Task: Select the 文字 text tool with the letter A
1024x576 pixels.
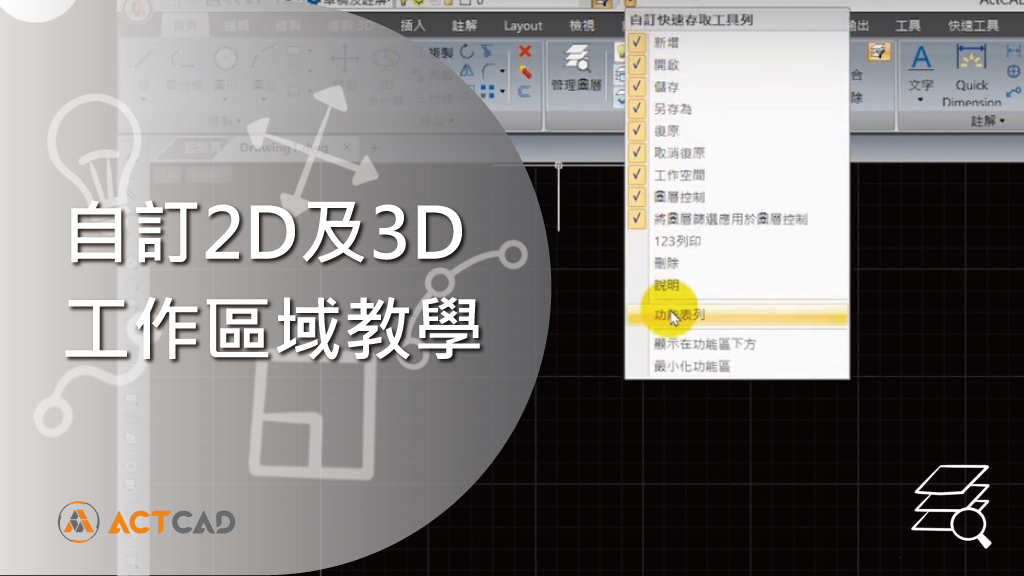Action: [921, 69]
